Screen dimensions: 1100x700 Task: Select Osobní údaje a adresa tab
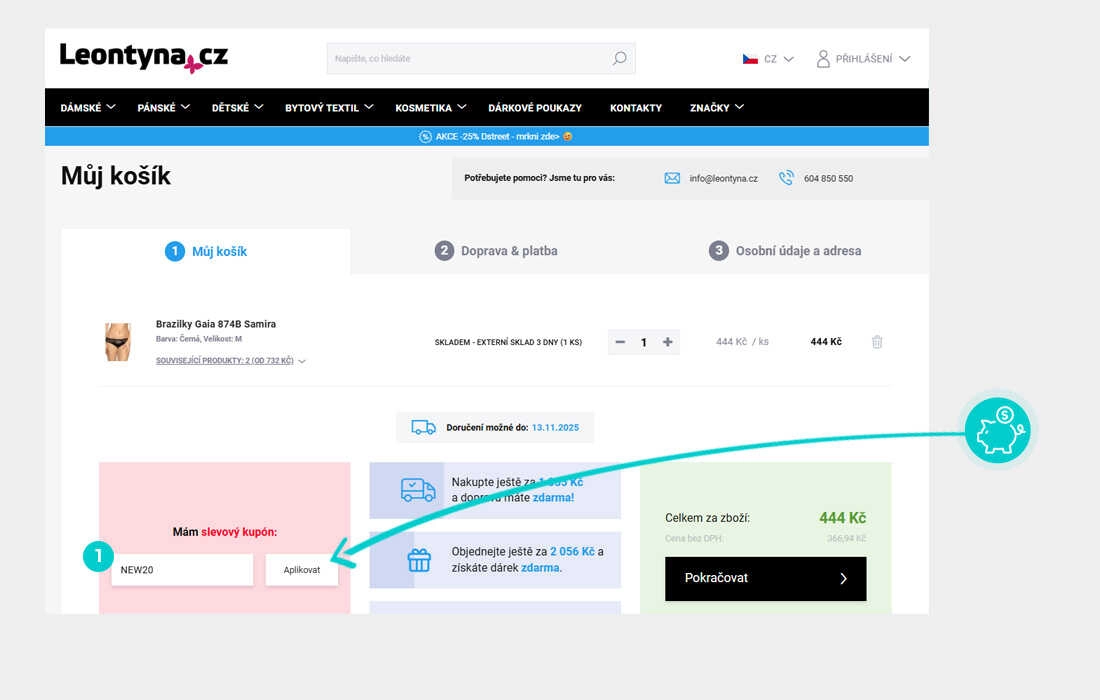point(785,251)
